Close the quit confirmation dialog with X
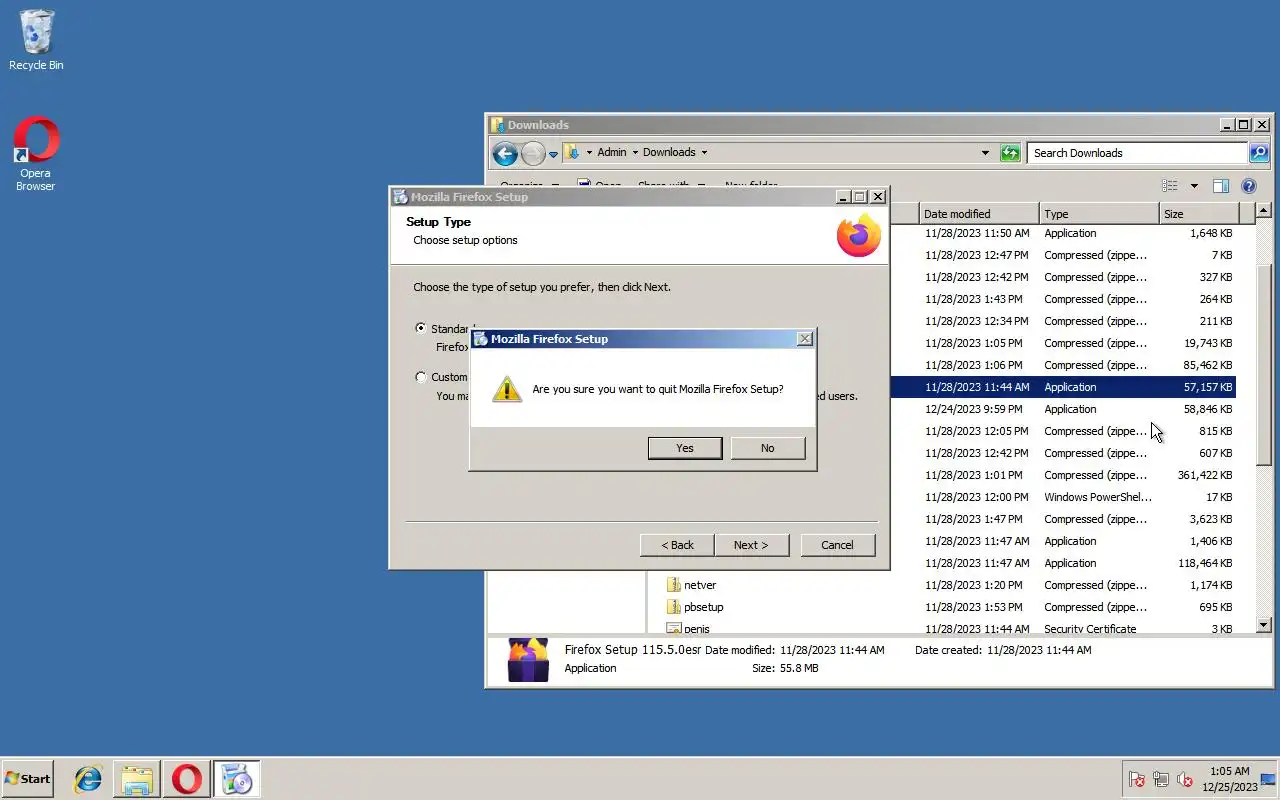Image resolution: width=1280 pixels, height=800 pixels. click(804, 339)
